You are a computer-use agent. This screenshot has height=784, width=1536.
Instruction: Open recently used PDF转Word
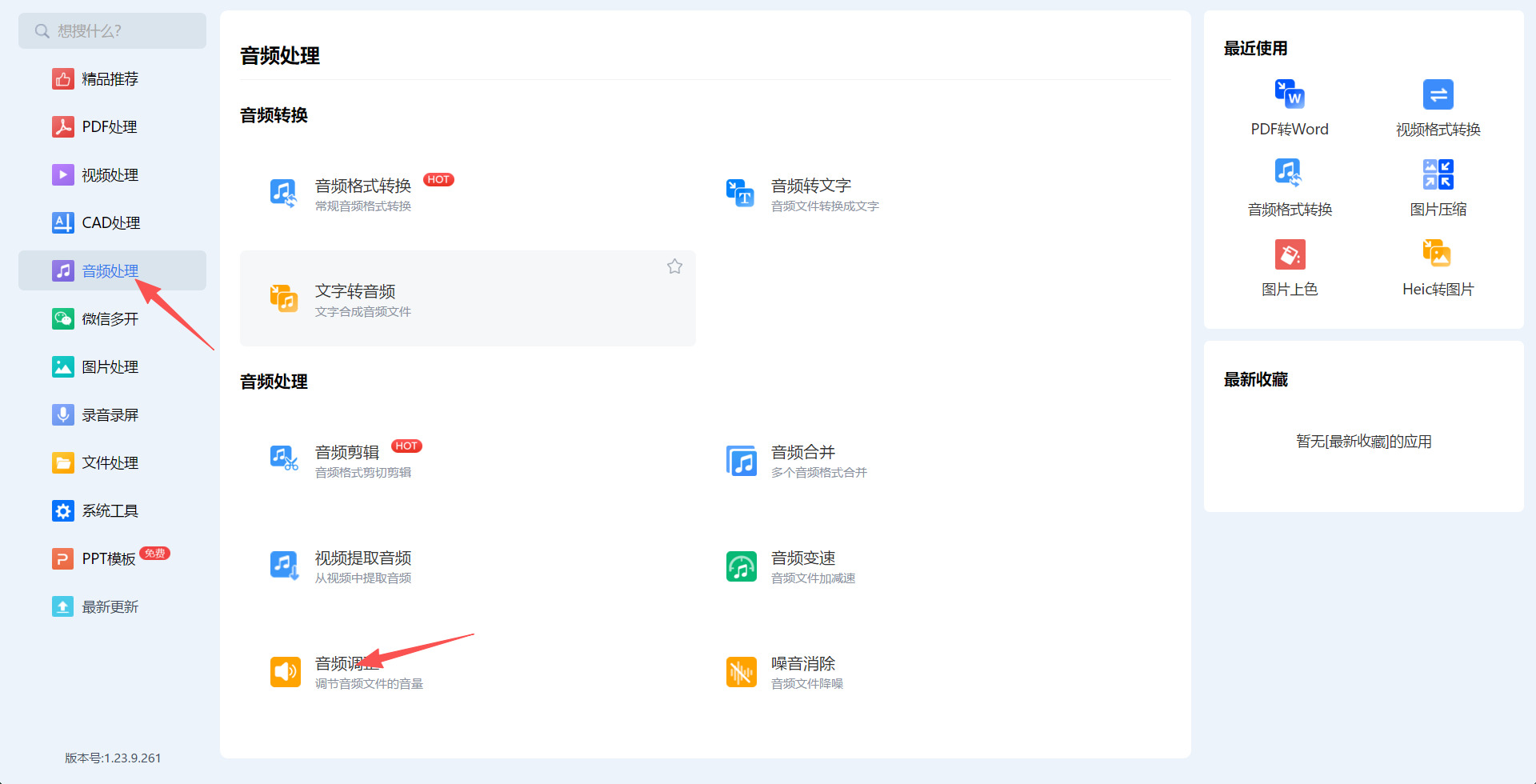click(1290, 107)
